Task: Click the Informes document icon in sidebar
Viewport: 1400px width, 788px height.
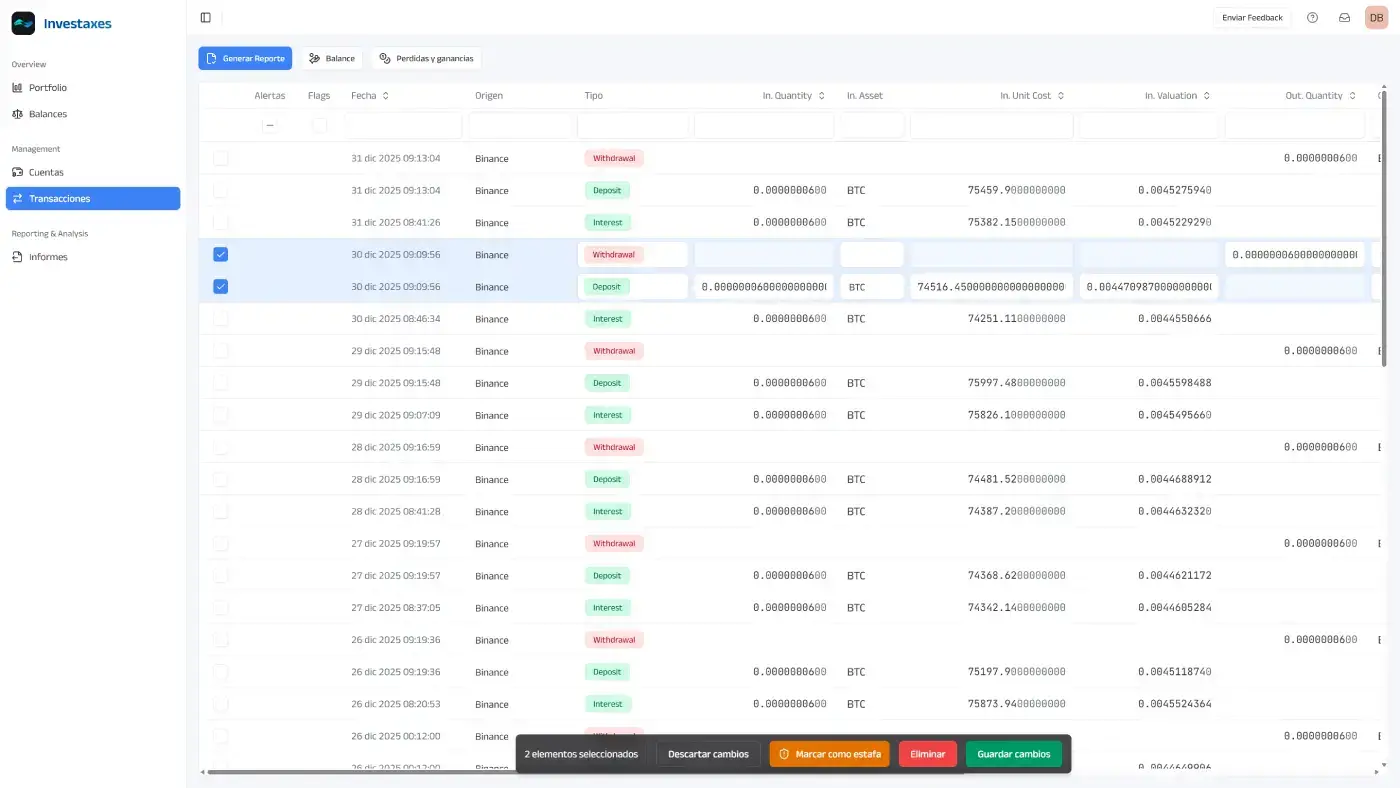Action: click(17, 257)
